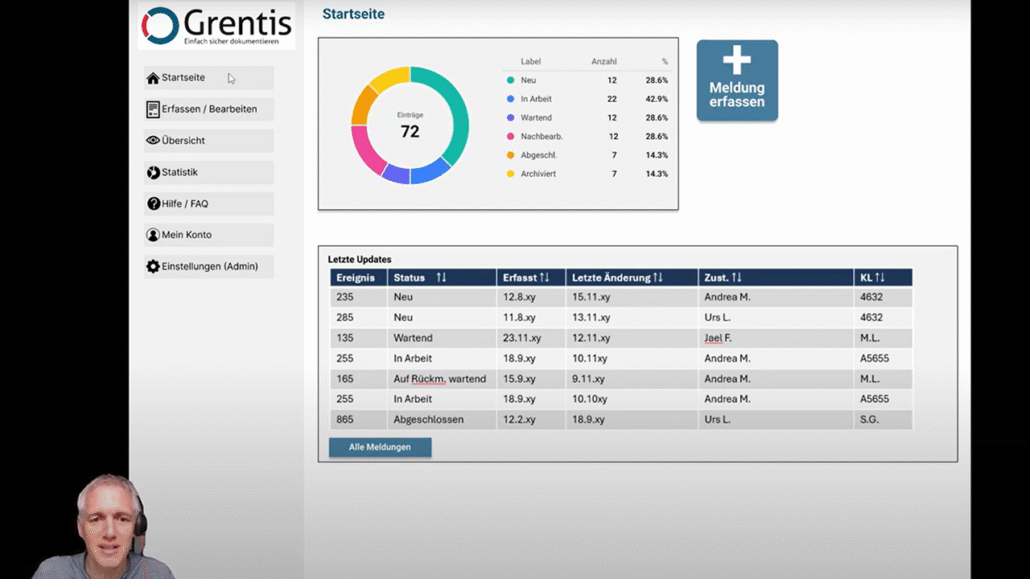The image size is (1030, 579).
Task: Click the home icon beside Startseite
Action: pos(153,78)
